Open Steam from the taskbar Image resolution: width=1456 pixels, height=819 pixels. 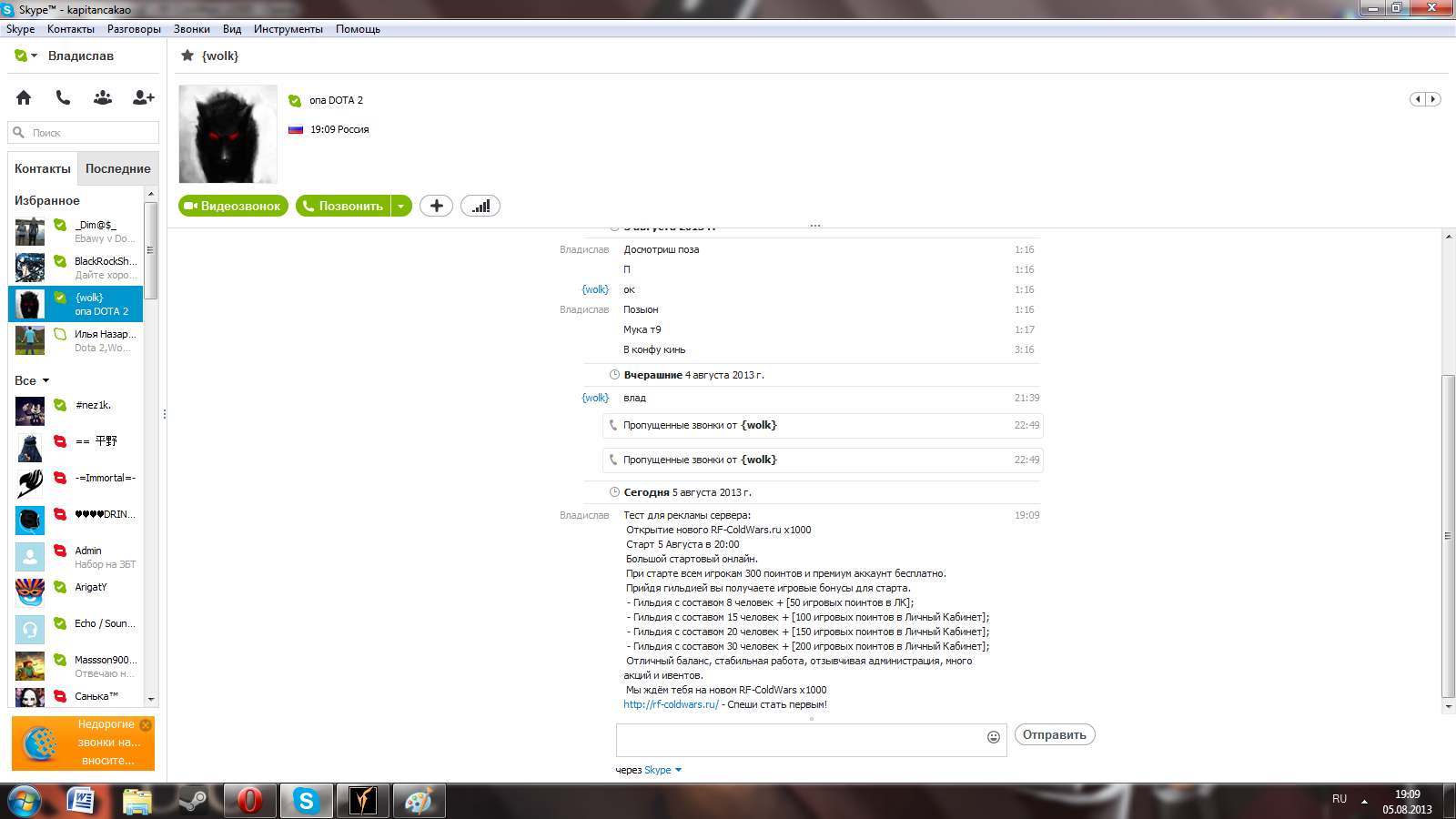[193, 801]
